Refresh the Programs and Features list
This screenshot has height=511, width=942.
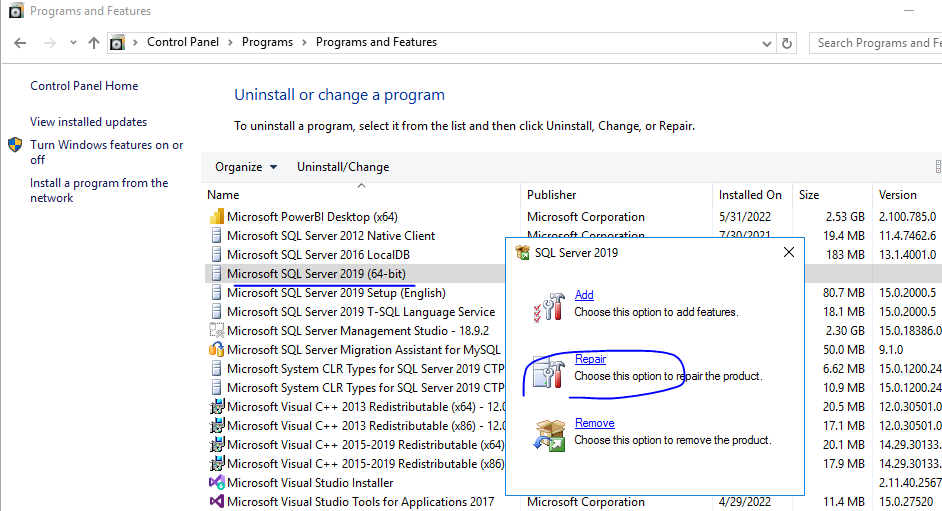[786, 43]
